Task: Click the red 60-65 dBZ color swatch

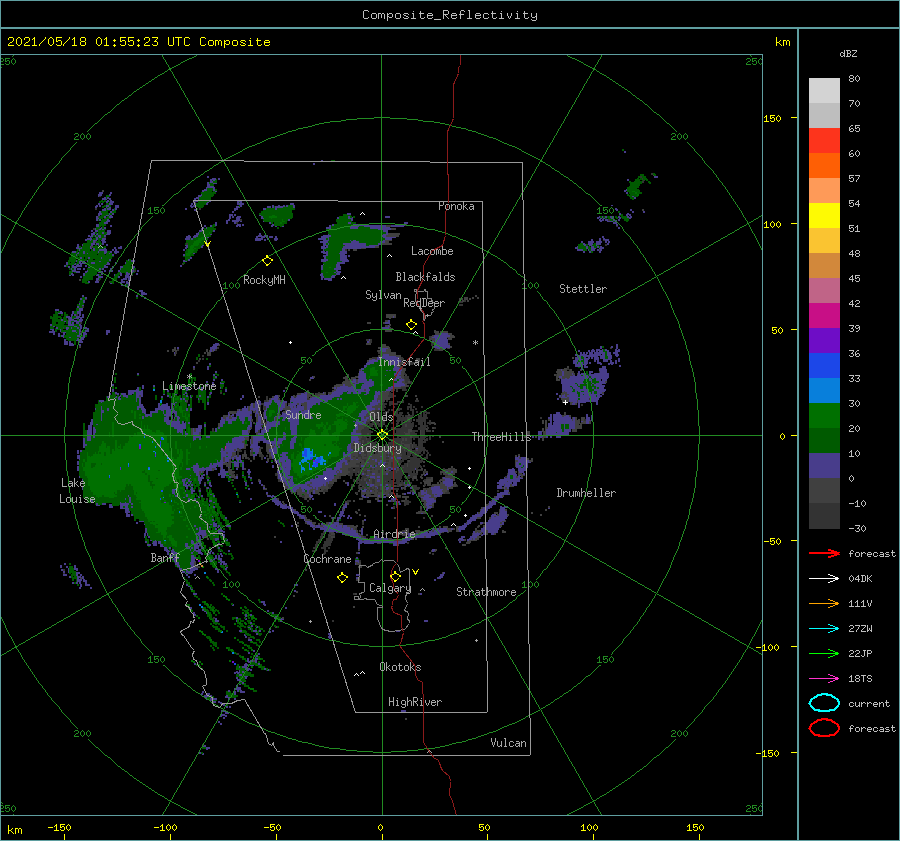Action: click(x=824, y=141)
